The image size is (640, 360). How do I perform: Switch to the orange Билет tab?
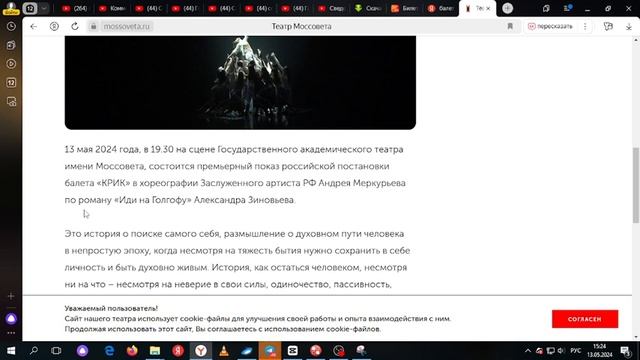point(404,8)
